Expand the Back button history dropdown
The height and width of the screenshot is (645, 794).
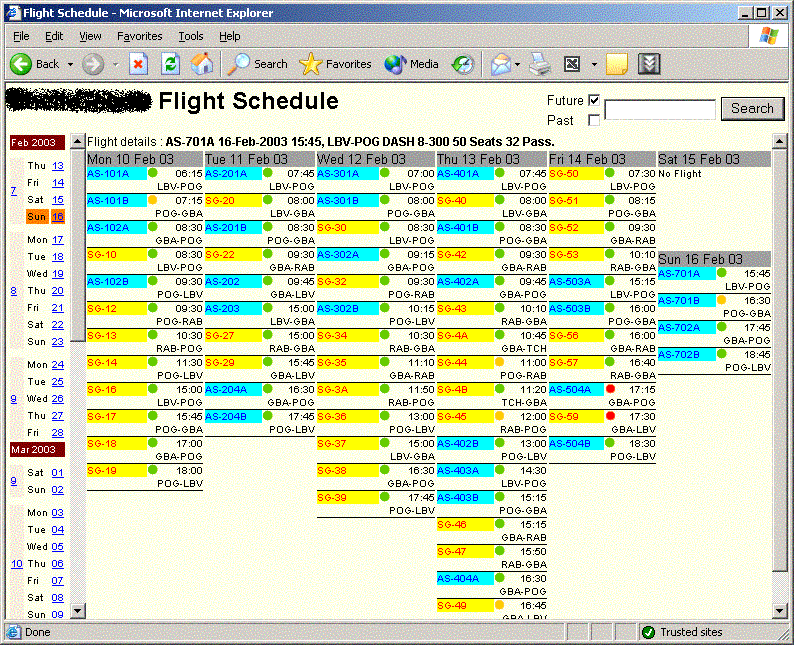(x=71, y=64)
